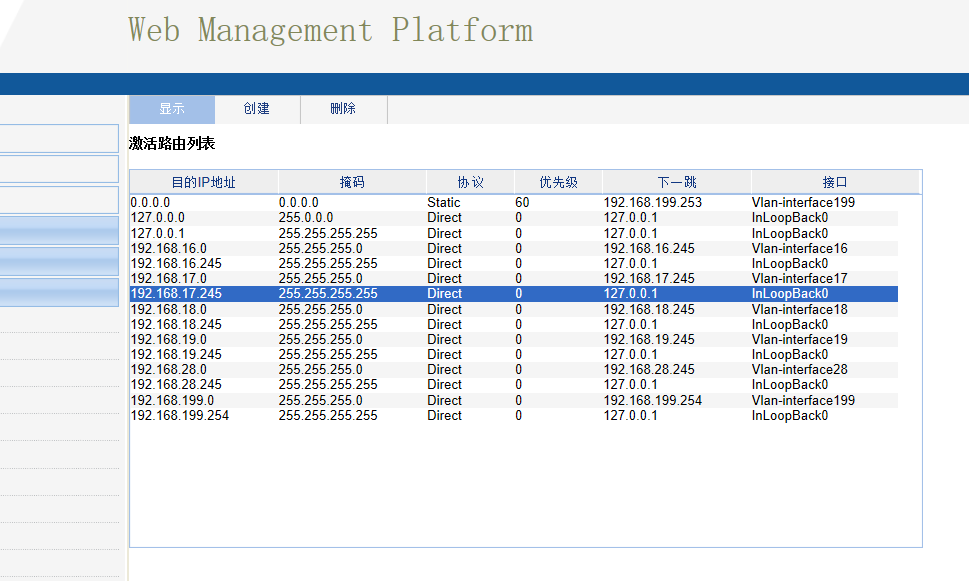Image resolution: width=969 pixels, height=581 pixels.
Task: Click the Web Management Platform title
Action: (x=331, y=30)
